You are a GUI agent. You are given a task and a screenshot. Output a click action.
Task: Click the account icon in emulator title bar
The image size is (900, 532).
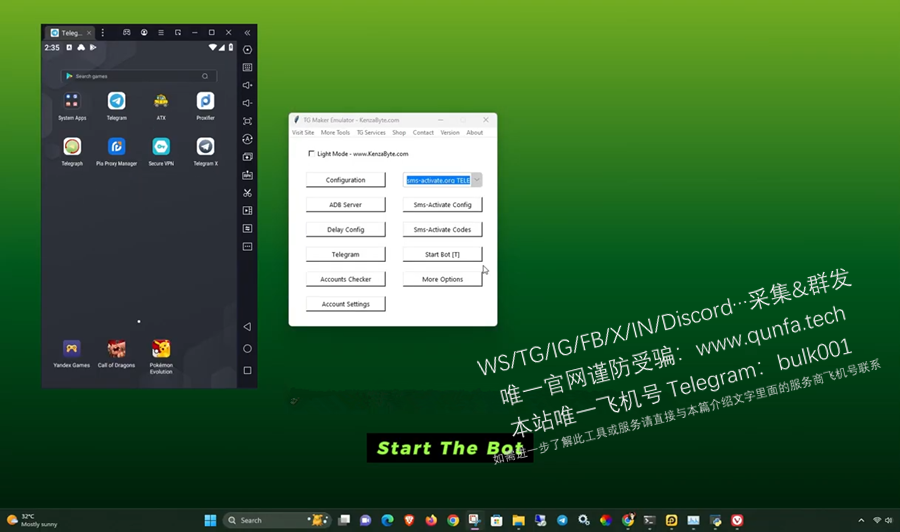click(144, 33)
